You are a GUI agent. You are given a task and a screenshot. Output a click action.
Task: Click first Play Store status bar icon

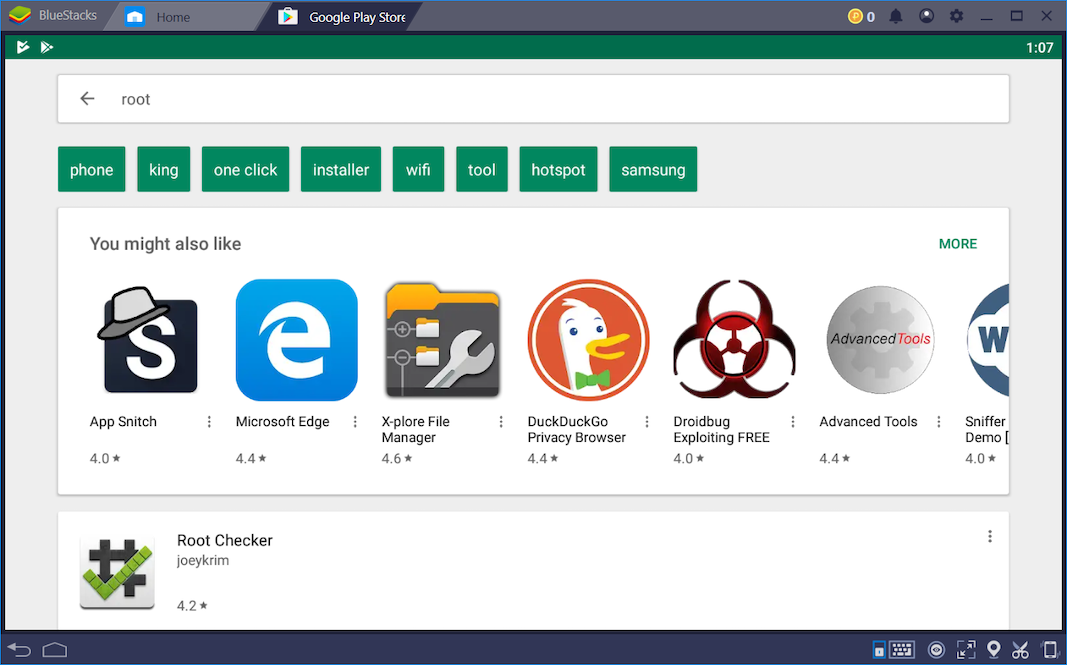coord(22,47)
